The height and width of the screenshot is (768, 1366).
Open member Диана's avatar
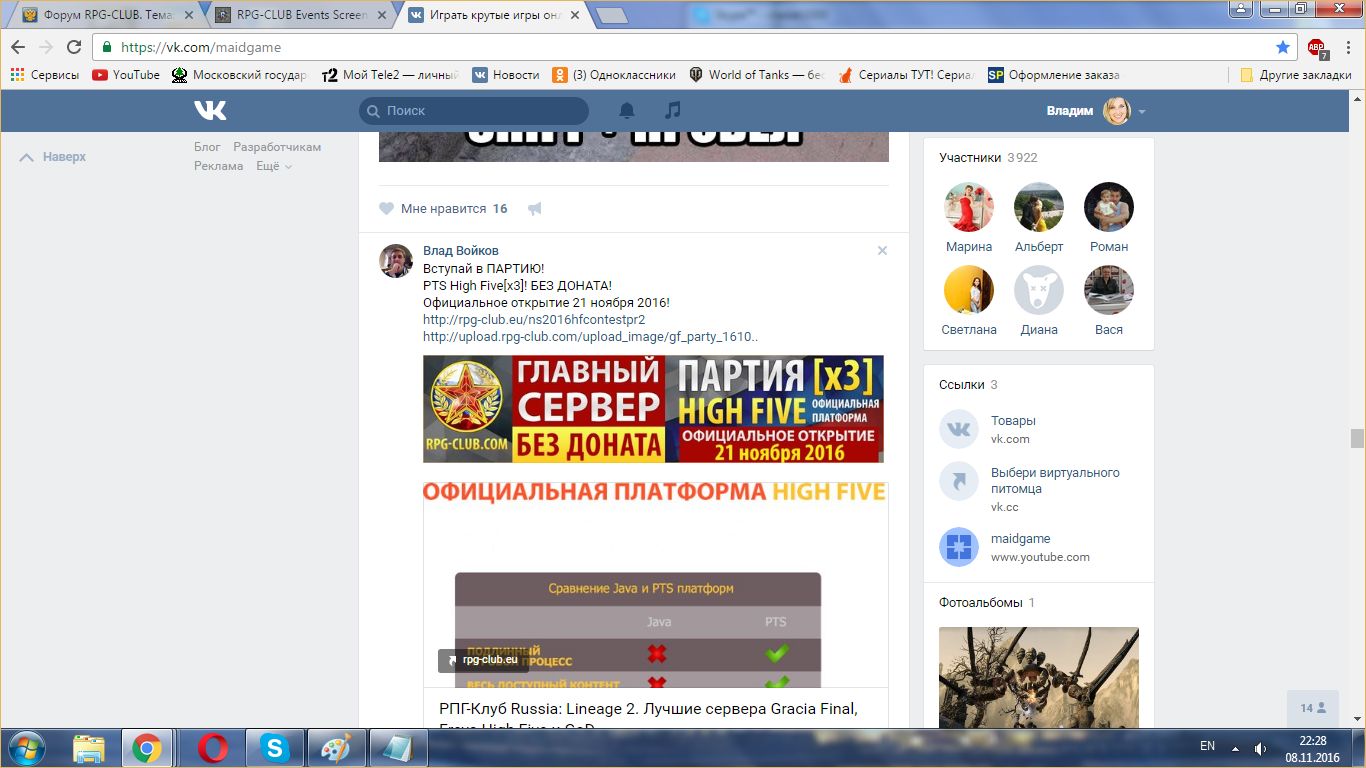[1039, 290]
